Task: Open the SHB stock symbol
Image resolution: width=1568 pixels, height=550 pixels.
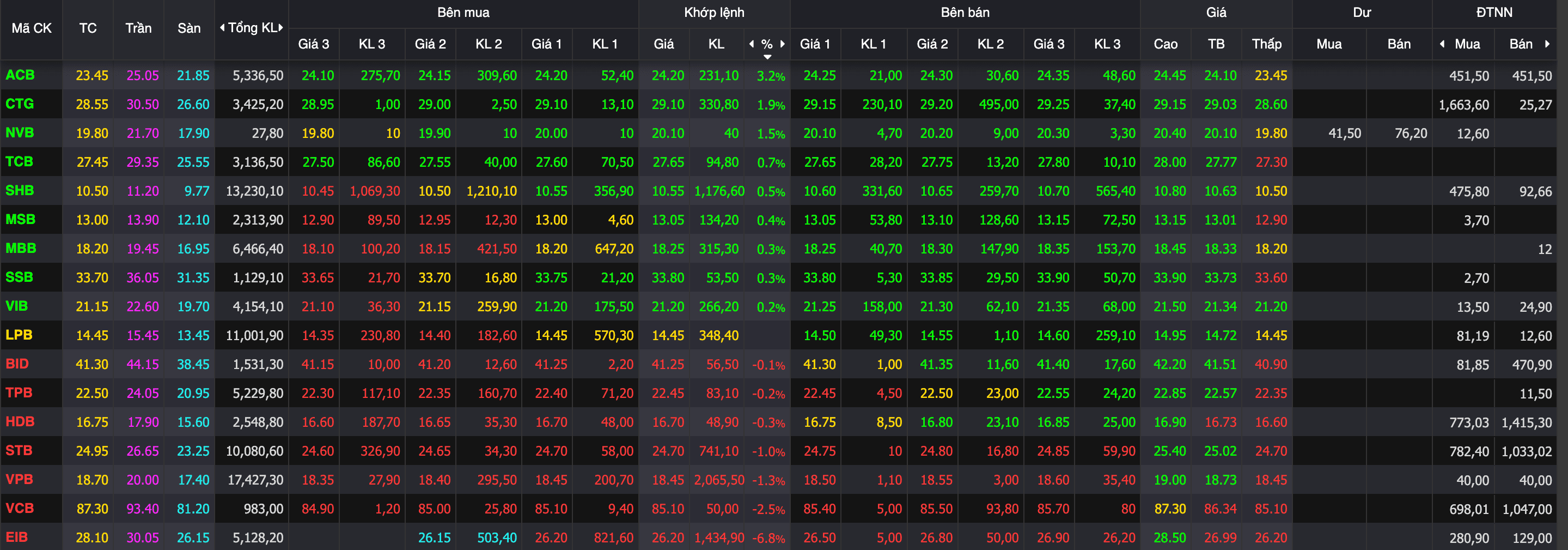Action: tap(20, 191)
